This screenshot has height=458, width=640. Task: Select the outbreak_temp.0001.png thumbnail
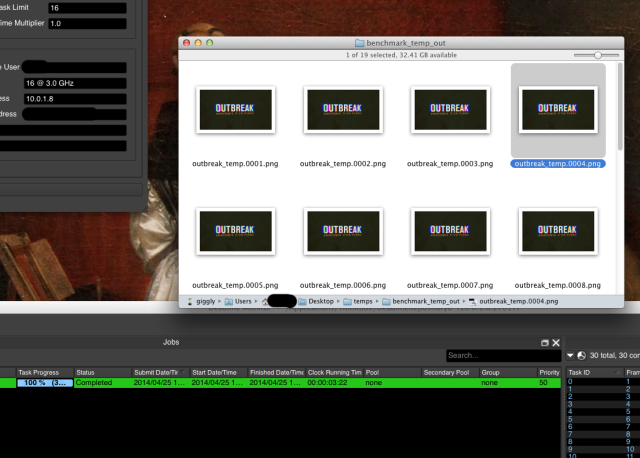click(236, 109)
